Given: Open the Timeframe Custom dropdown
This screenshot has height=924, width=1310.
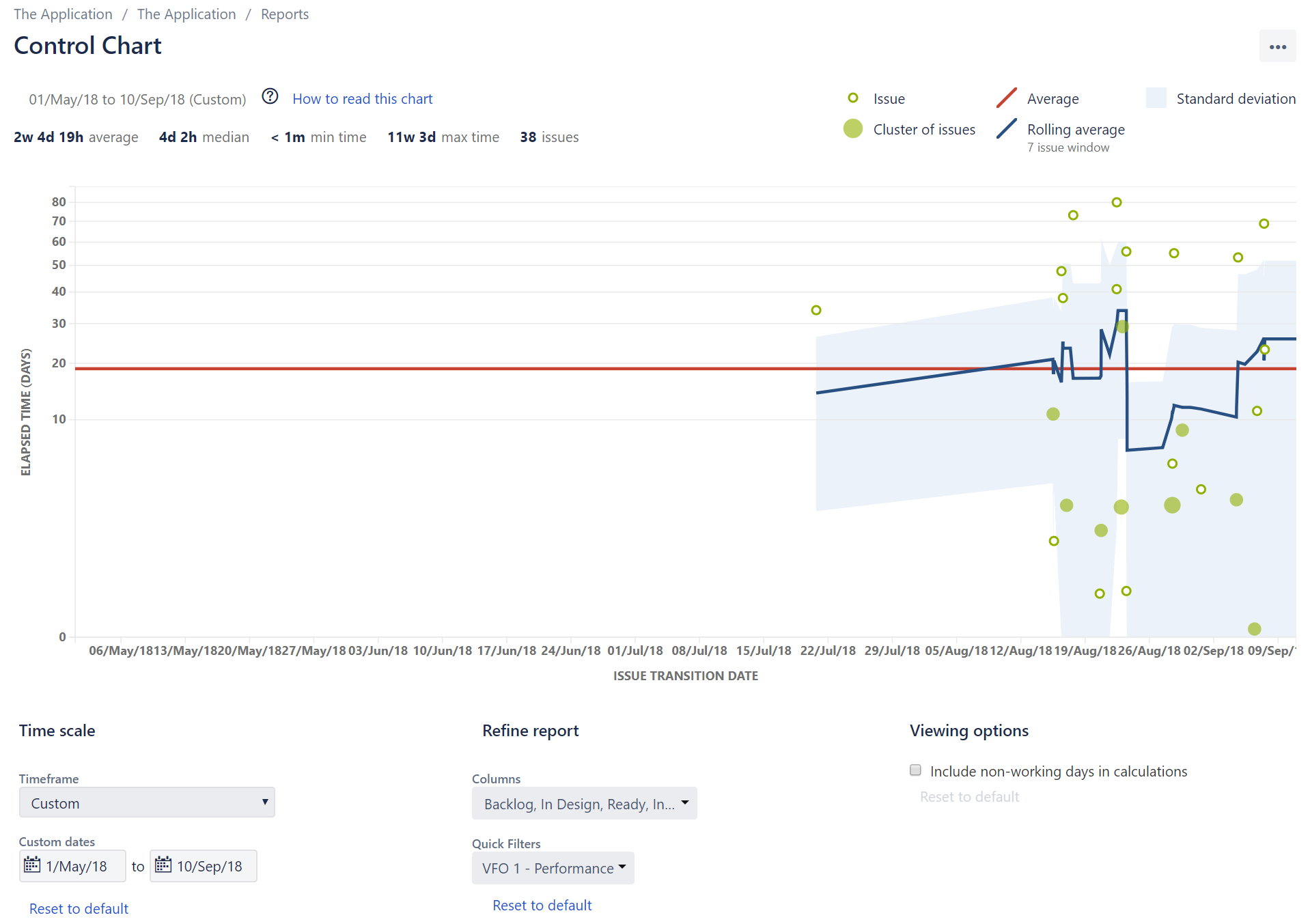Looking at the screenshot, I should [x=147, y=802].
